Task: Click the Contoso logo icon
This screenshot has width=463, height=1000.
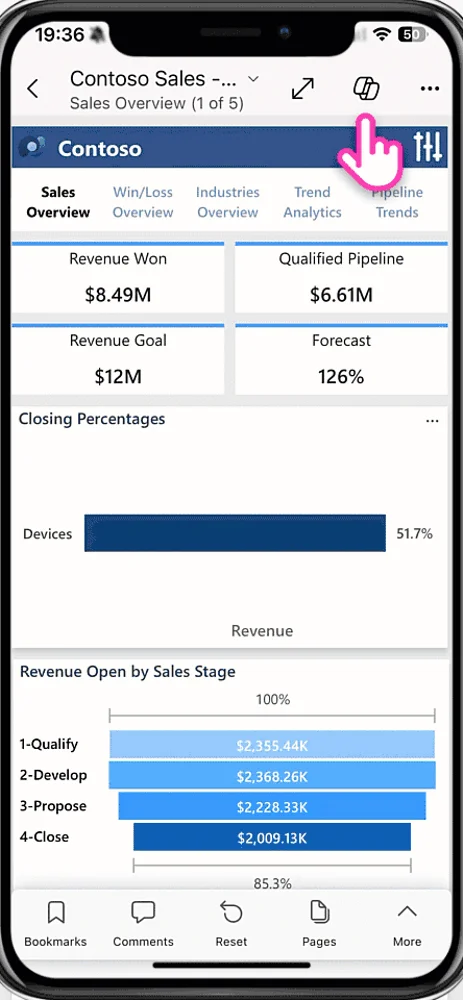Action: click(x=31, y=147)
